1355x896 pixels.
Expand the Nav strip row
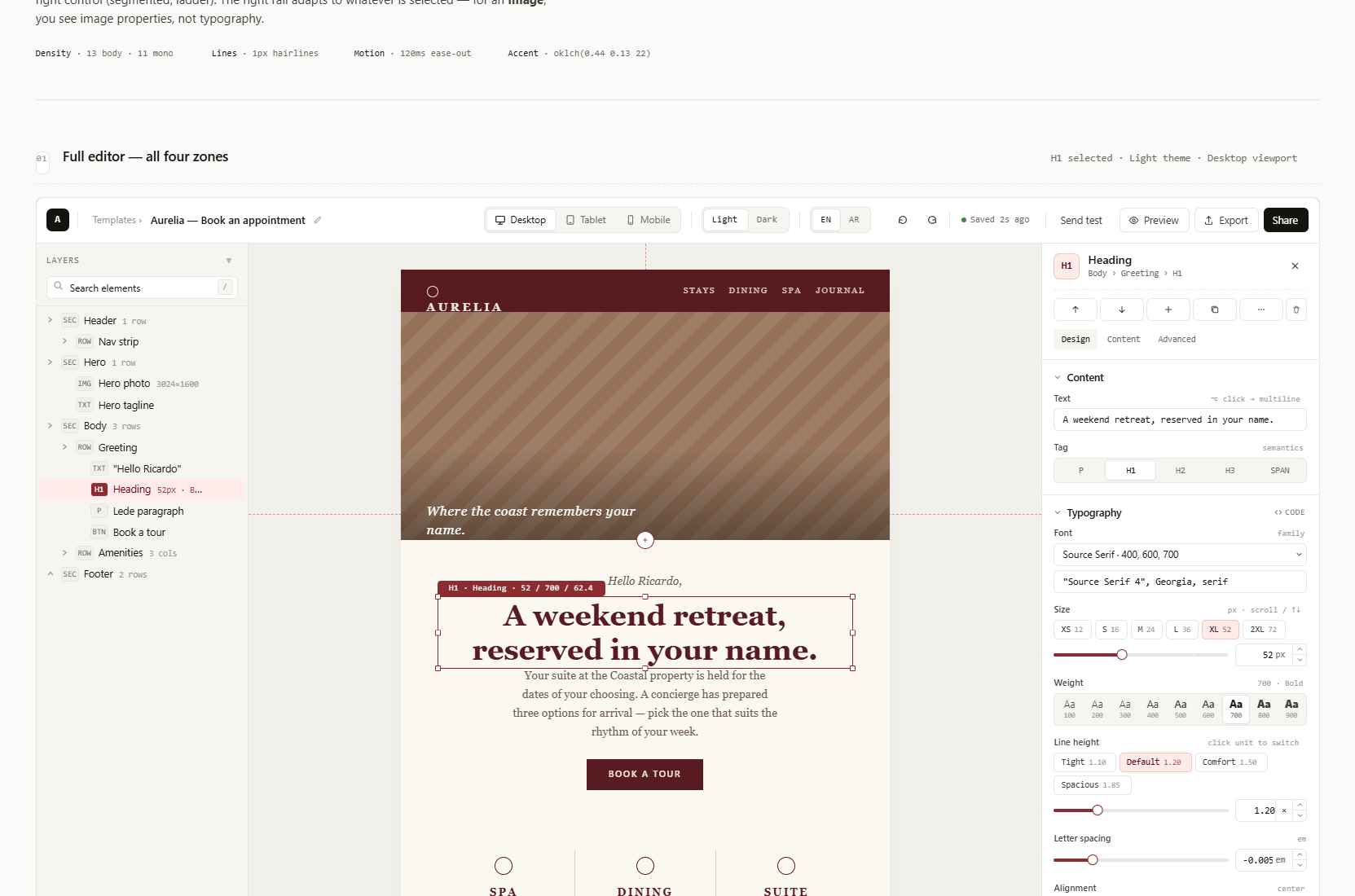pos(64,341)
